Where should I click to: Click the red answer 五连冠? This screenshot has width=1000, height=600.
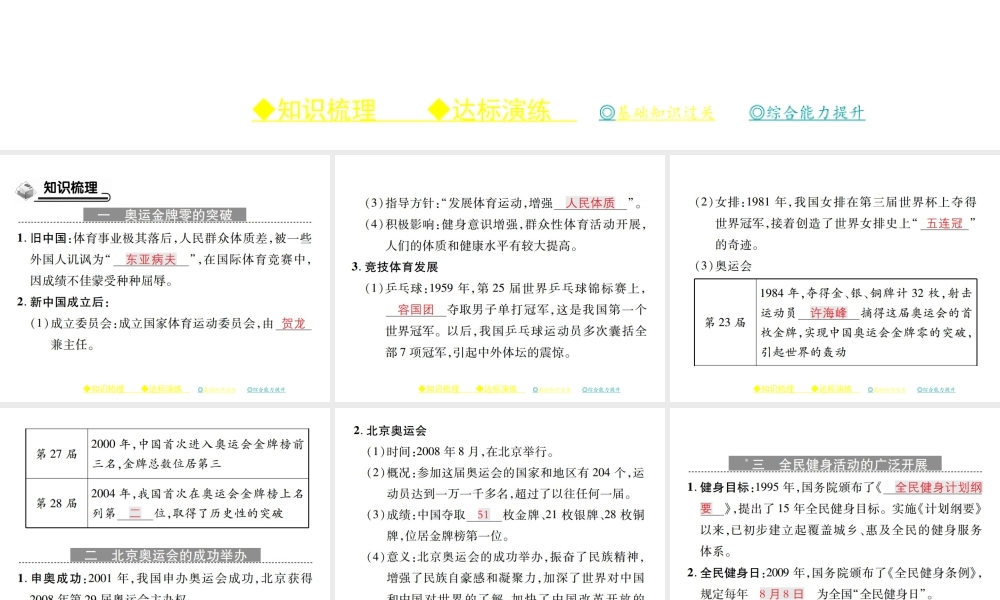[x=945, y=223]
